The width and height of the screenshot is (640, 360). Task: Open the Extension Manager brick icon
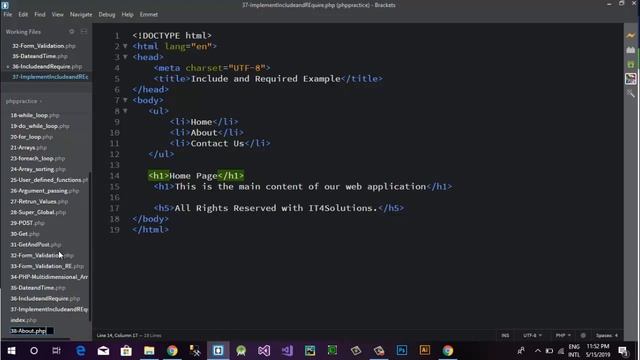point(631,50)
